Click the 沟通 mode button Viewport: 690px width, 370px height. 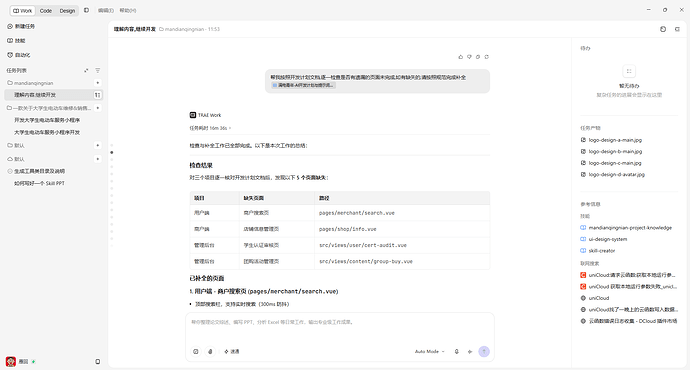pos(232,352)
